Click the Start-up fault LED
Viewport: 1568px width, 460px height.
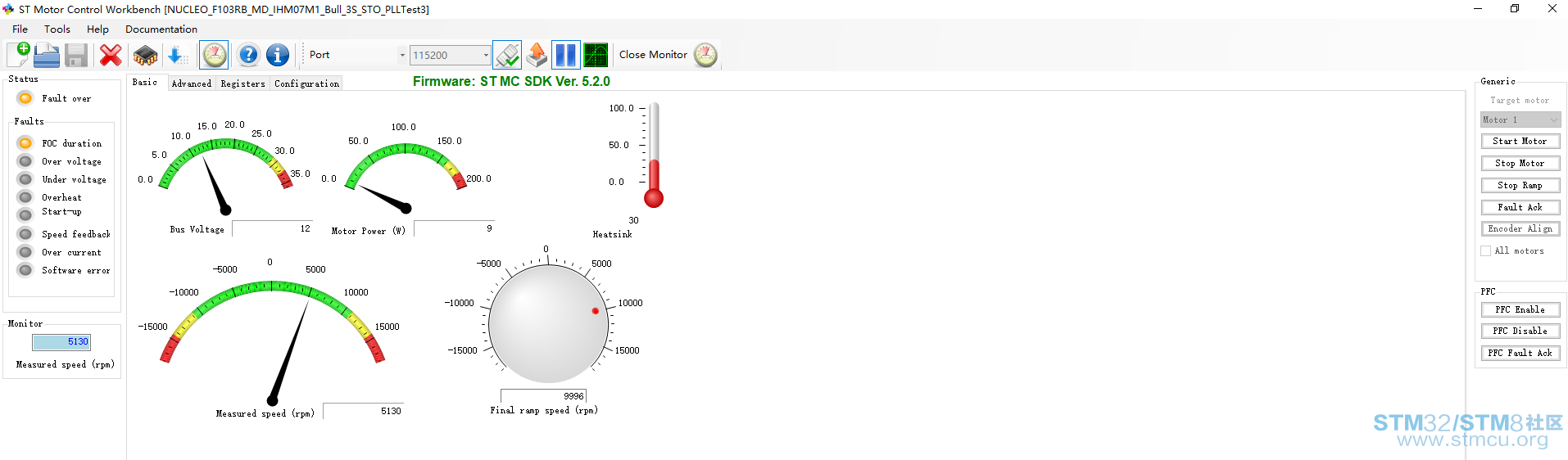click(25, 214)
